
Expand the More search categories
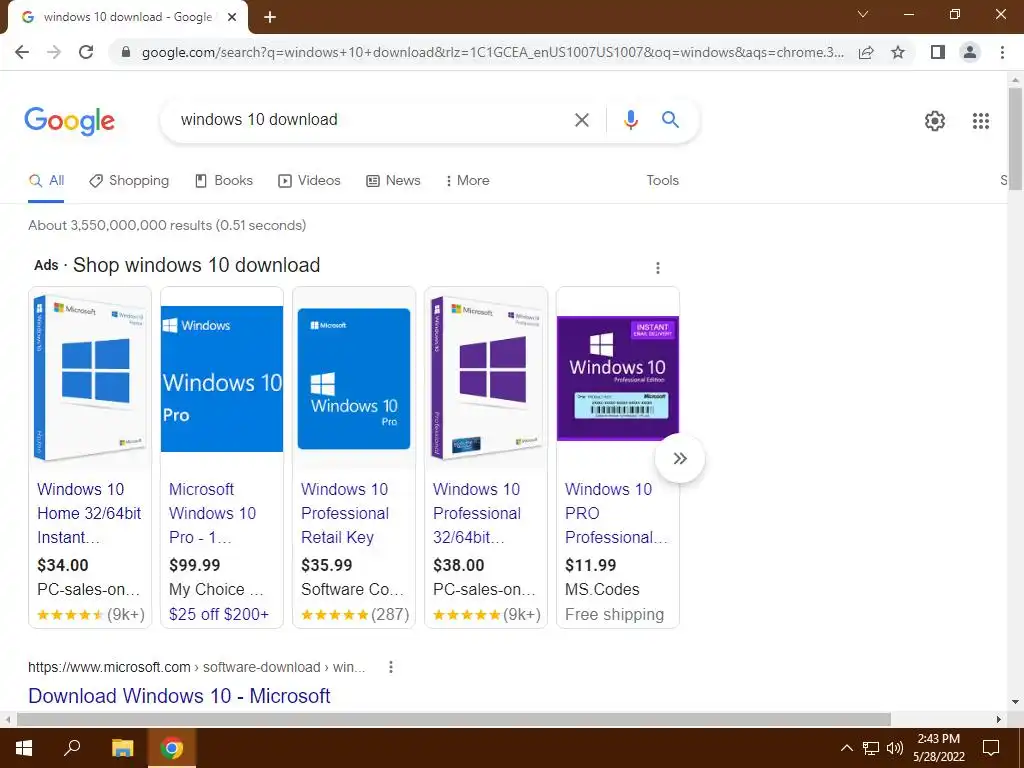467,181
